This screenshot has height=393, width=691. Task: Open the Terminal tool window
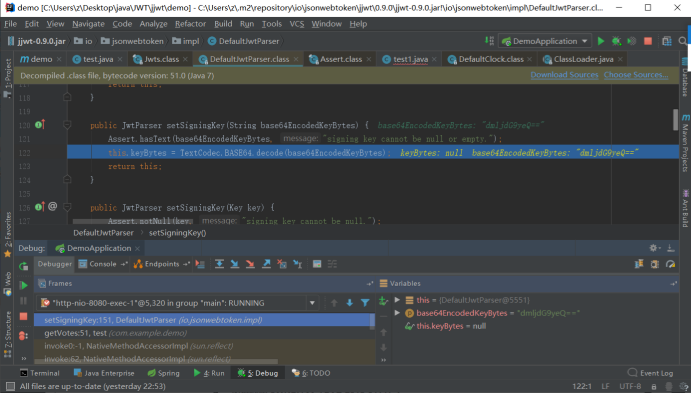(x=40, y=373)
